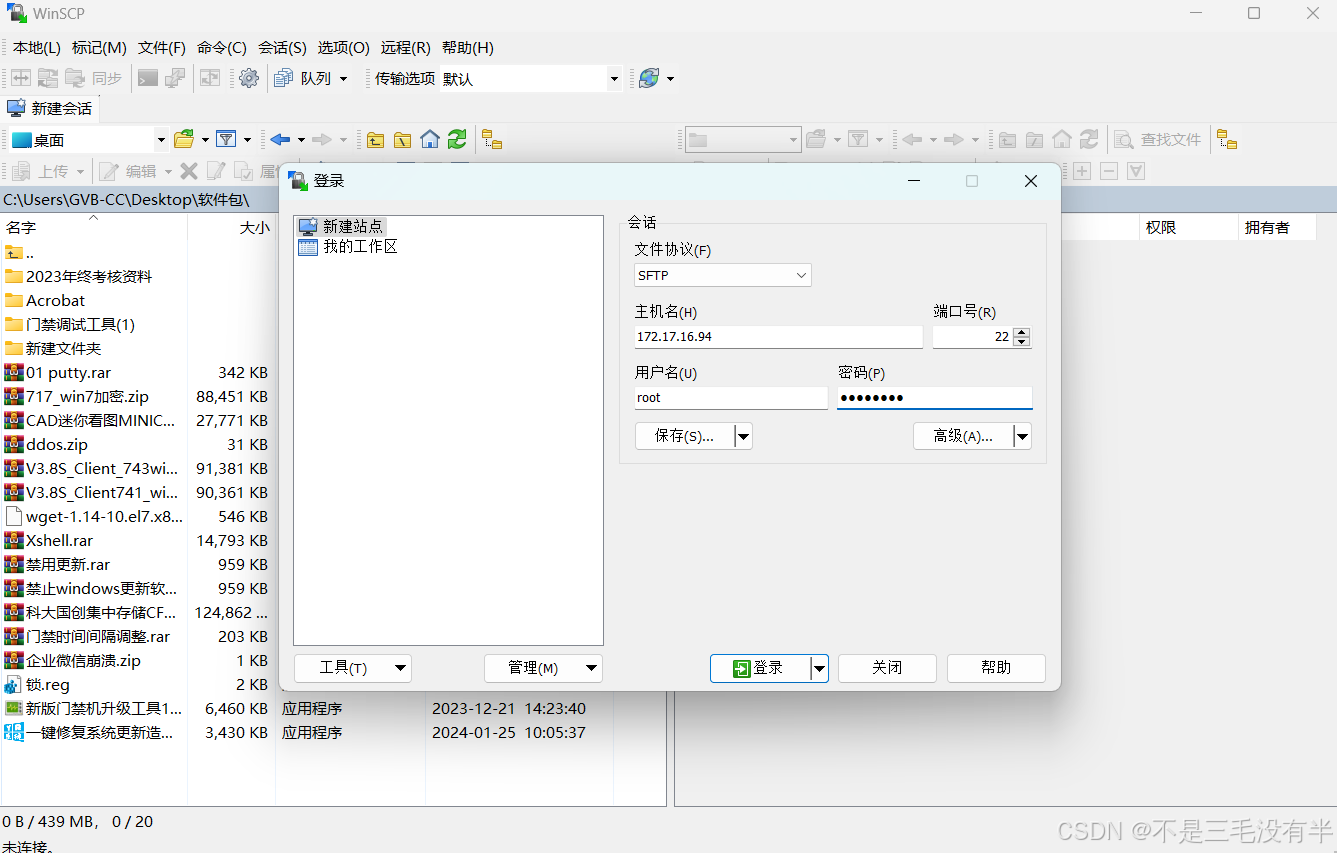Click 查找文件 find files in remote panel
The width and height of the screenshot is (1337, 853).
[1160, 139]
